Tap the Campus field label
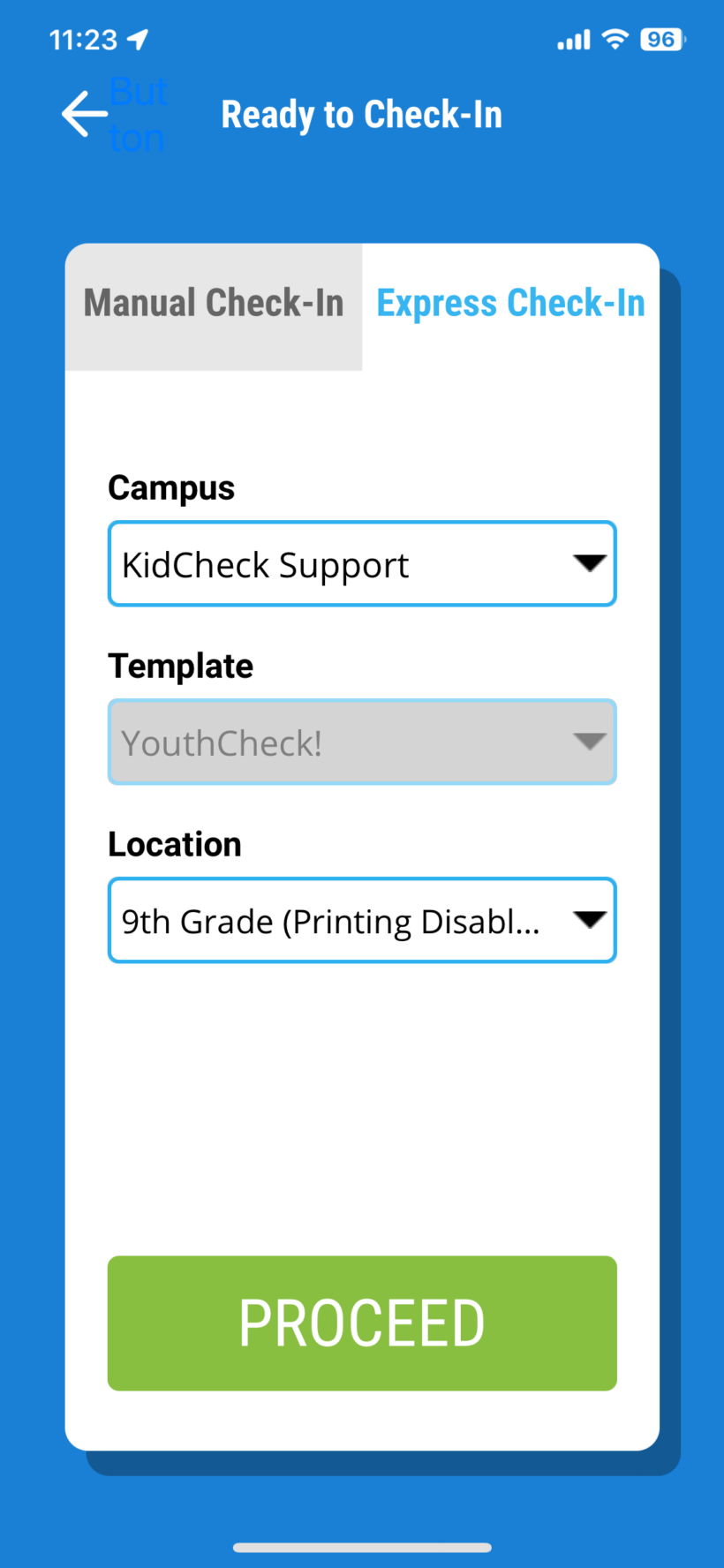 coord(171,486)
